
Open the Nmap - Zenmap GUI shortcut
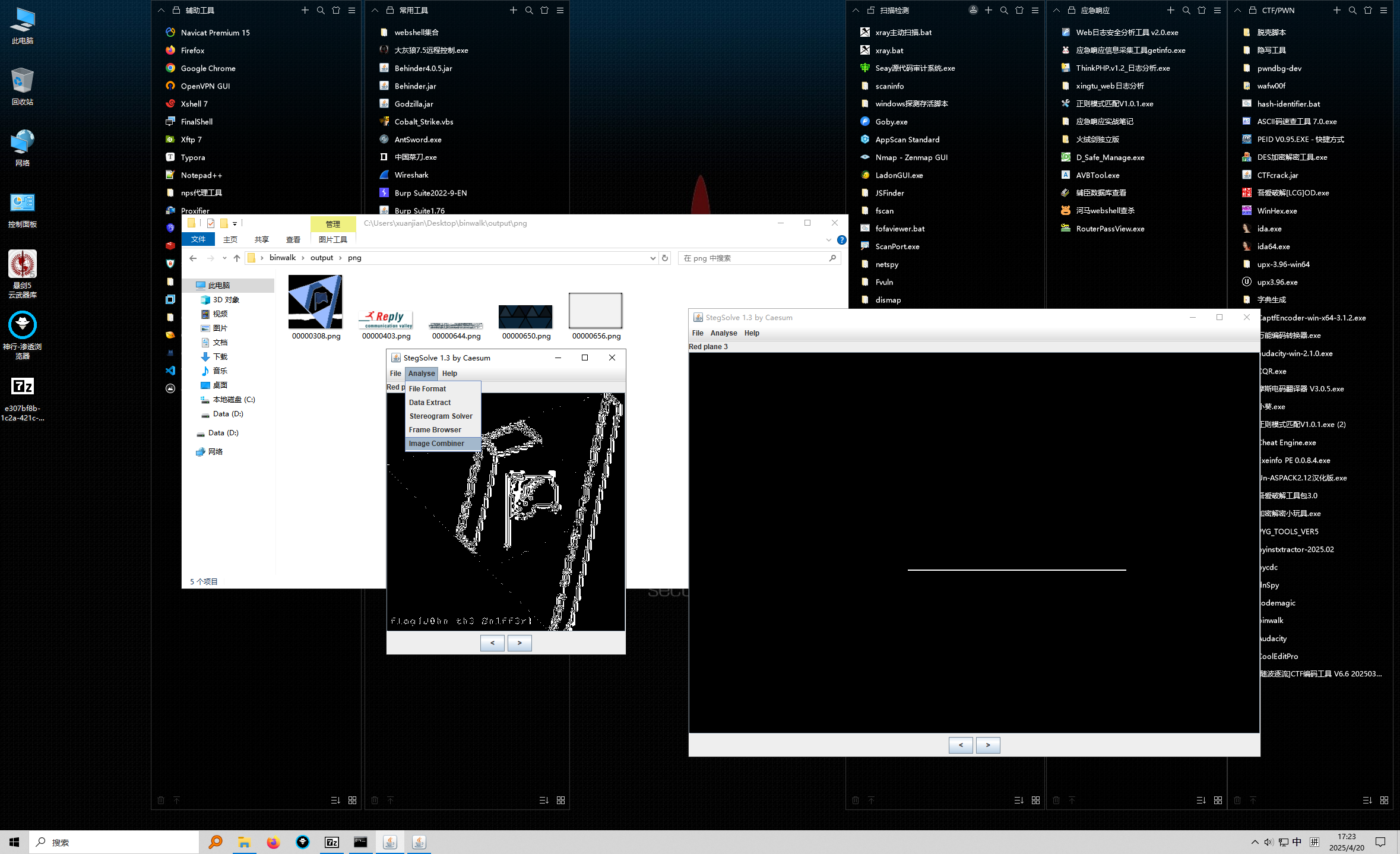point(911,157)
